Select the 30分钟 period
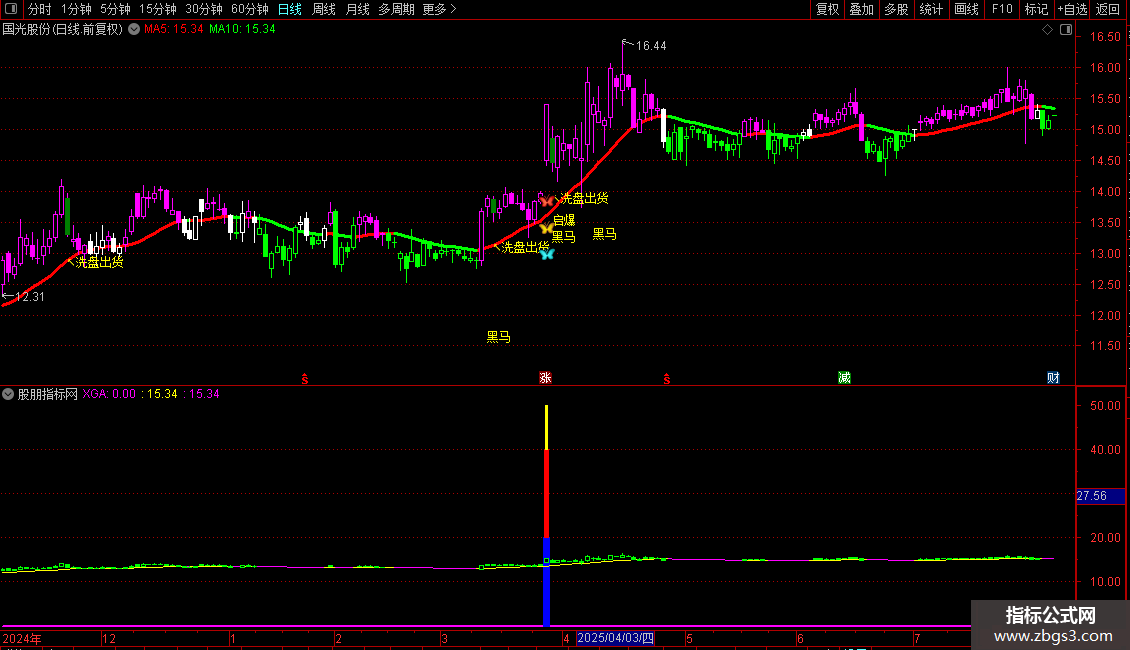Image resolution: width=1130 pixels, height=650 pixels. (x=204, y=9)
